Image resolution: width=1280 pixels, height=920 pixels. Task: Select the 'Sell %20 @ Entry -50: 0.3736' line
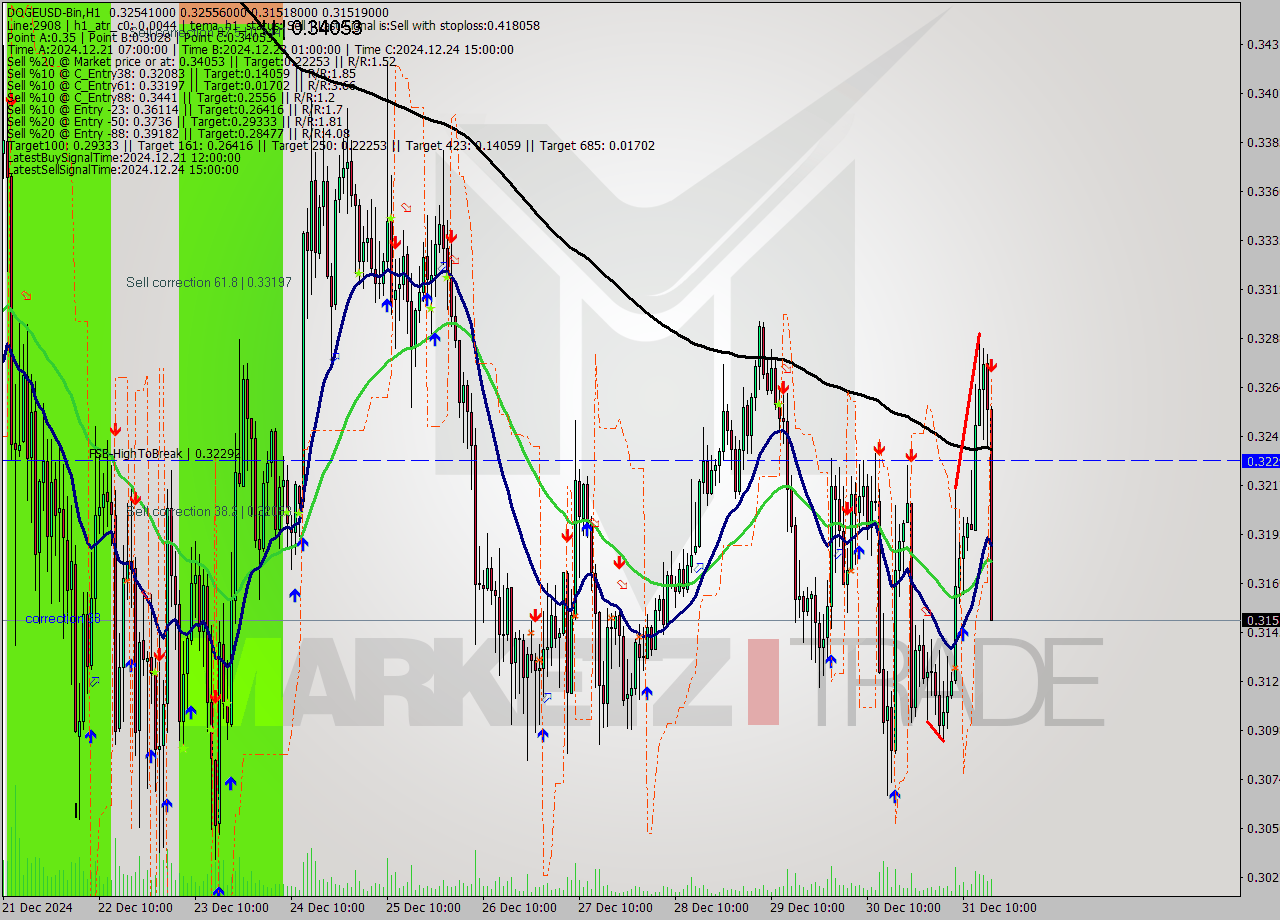pos(177,122)
